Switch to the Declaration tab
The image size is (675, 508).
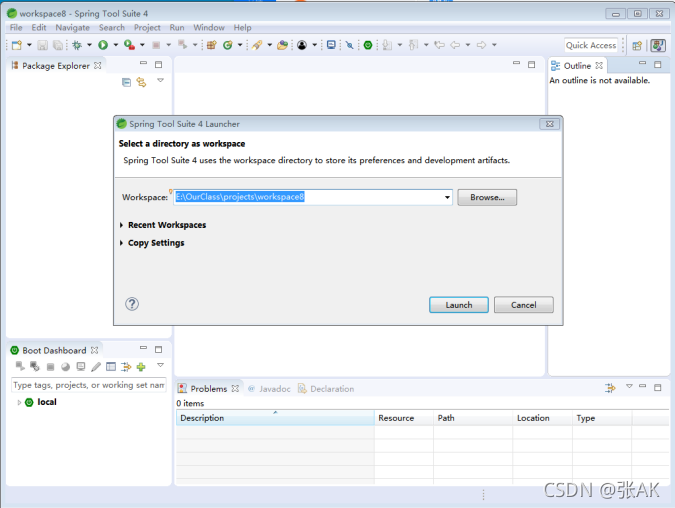click(x=326, y=389)
